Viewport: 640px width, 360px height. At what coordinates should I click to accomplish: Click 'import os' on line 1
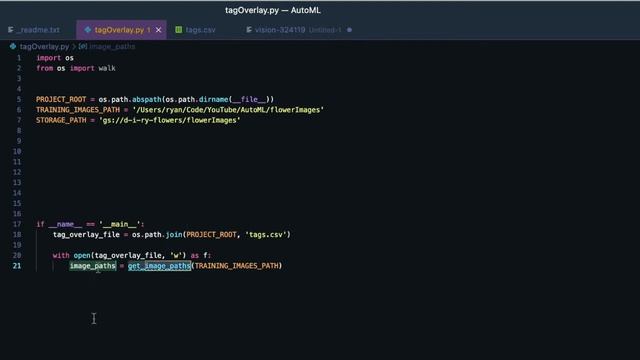(x=55, y=58)
